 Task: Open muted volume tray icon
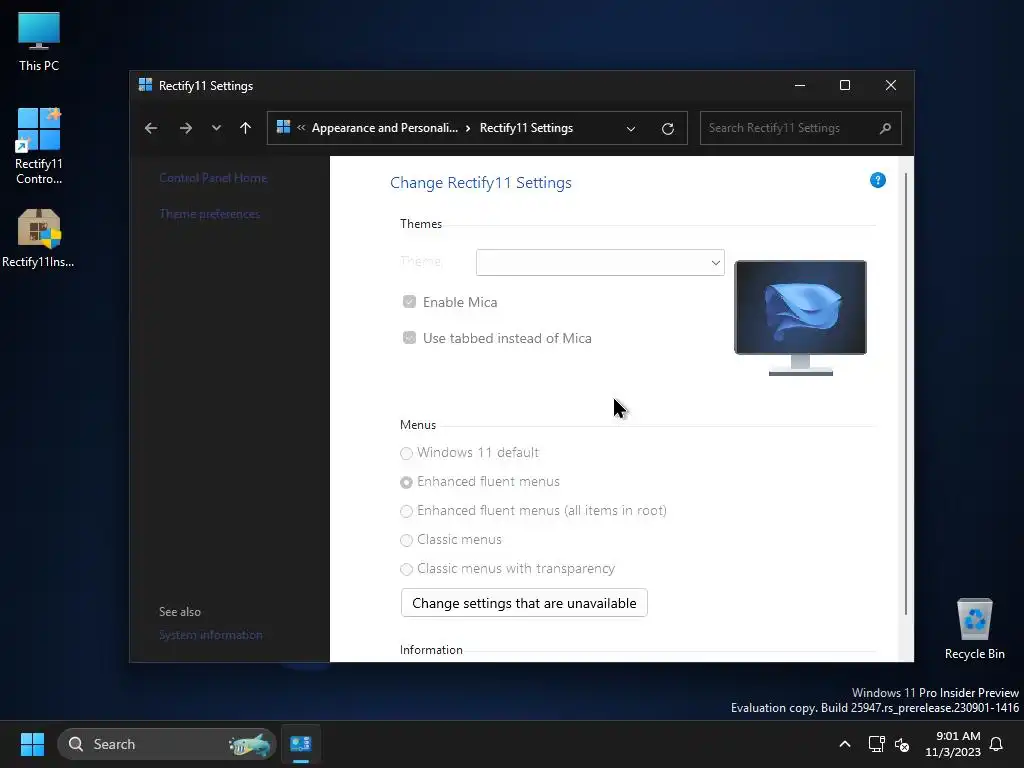click(x=902, y=744)
